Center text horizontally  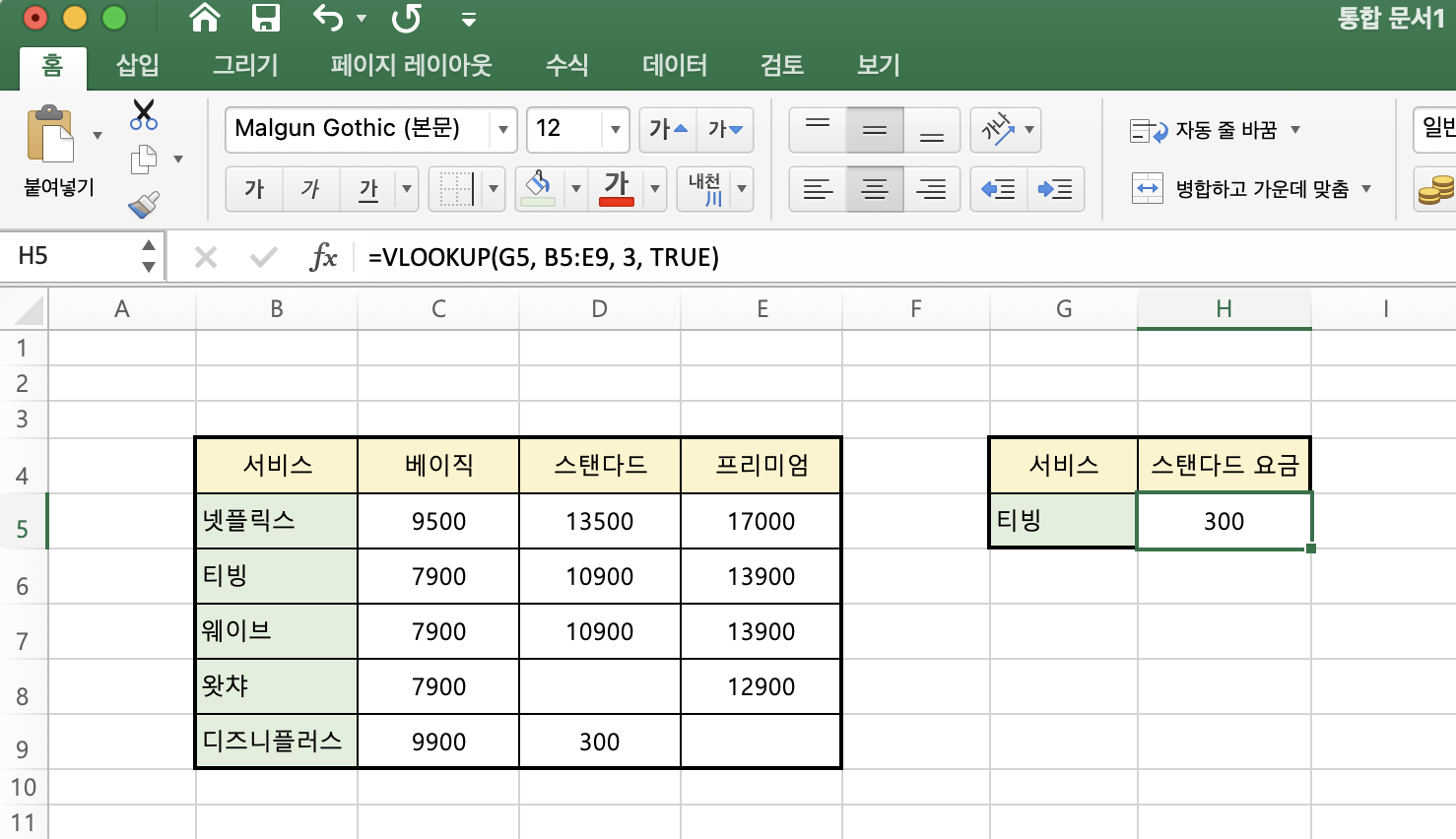(875, 189)
